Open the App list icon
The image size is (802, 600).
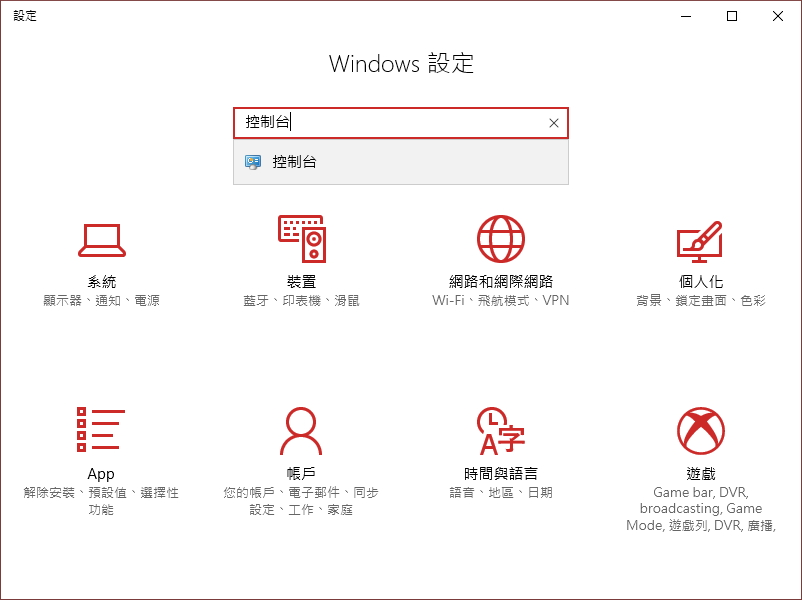(x=101, y=430)
